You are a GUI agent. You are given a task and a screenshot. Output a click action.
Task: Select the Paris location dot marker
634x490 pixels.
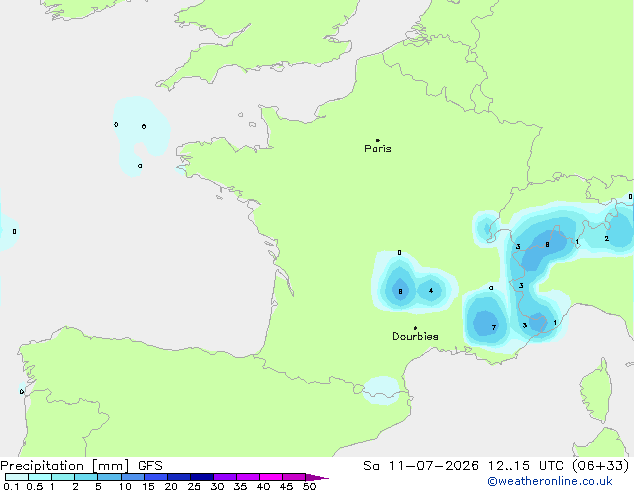tap(378, 140)
